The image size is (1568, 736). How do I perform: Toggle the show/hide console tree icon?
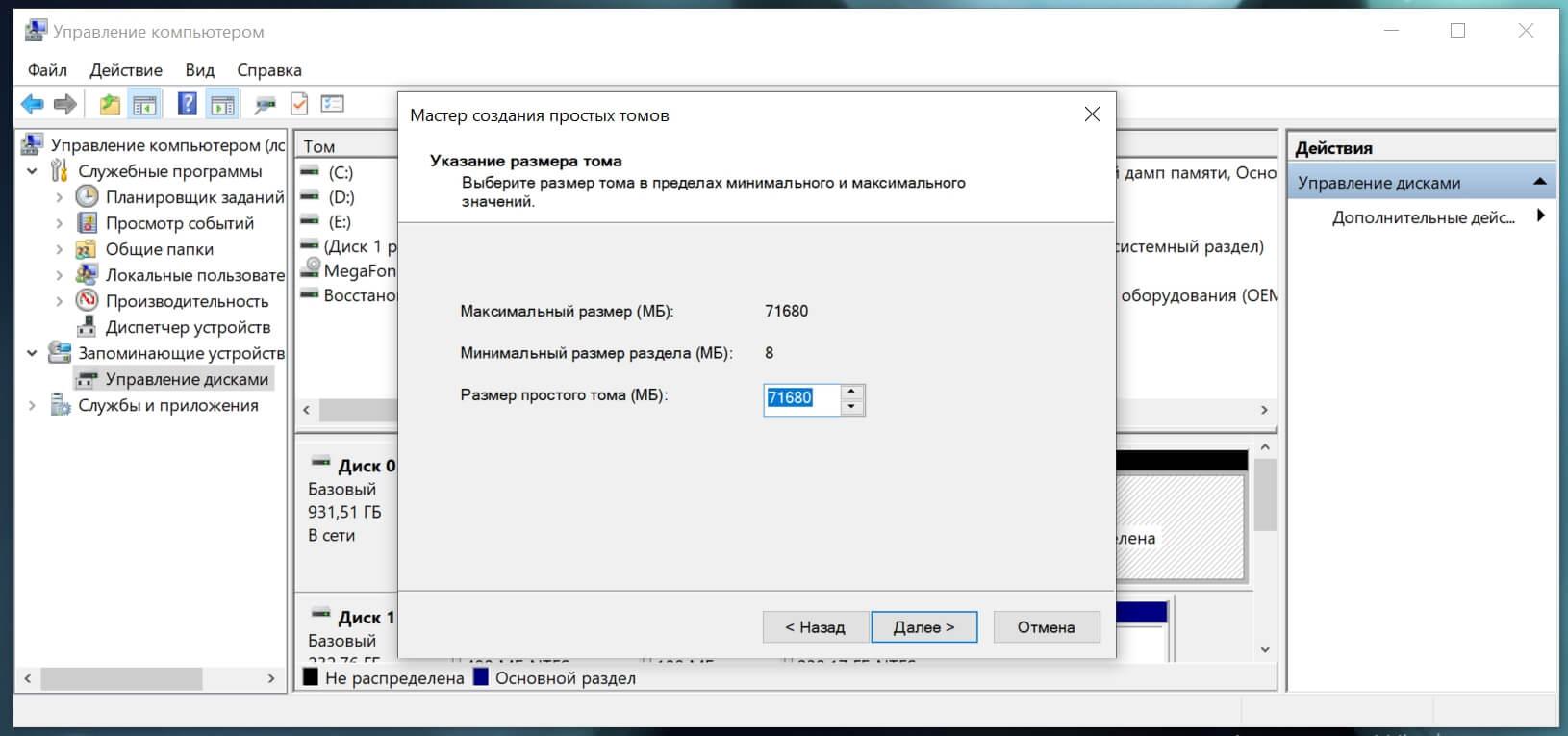pyautogui.click(x=145, y=104)
